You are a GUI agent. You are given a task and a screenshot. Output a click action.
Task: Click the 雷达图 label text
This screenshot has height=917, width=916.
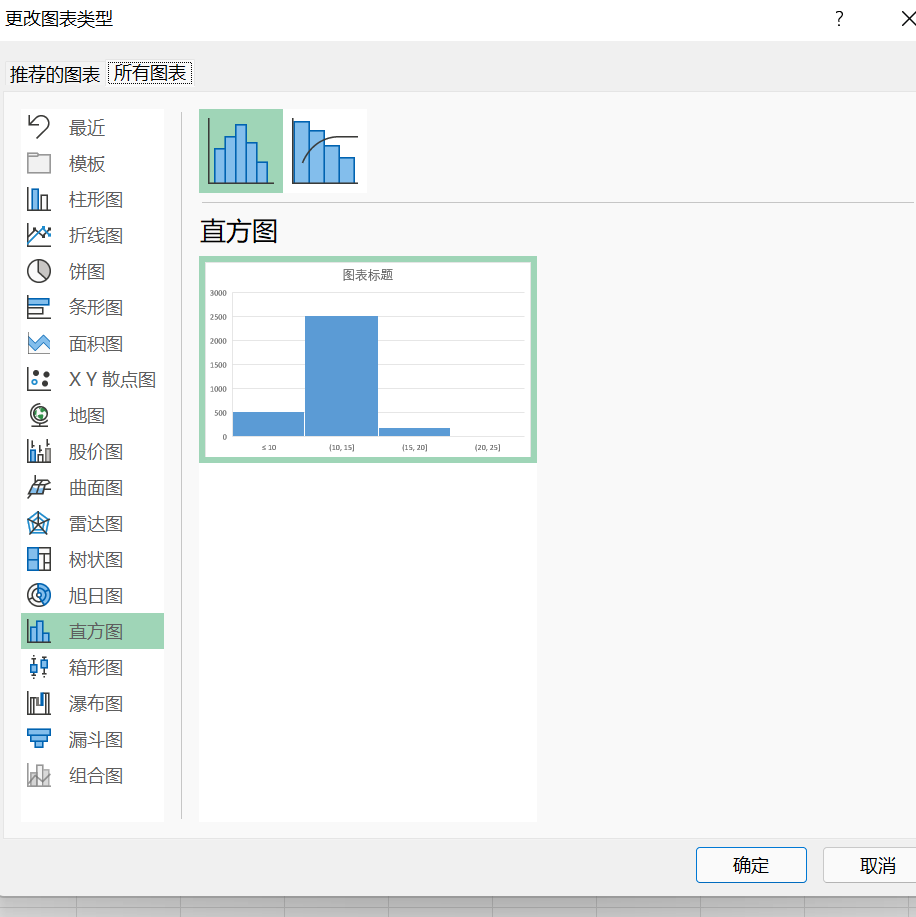[x=96, y=523]
